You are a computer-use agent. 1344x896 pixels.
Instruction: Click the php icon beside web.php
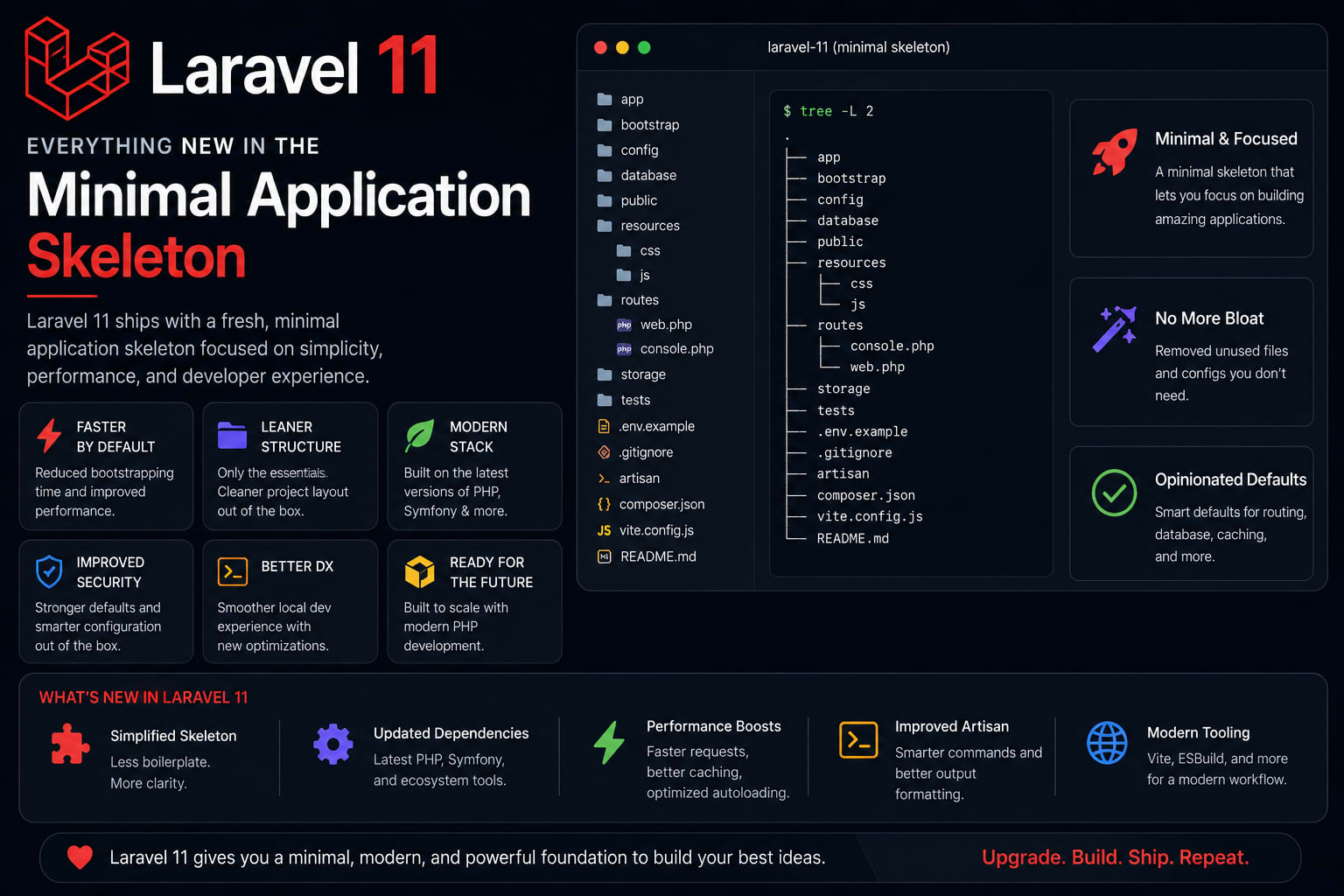pos(624,325)
